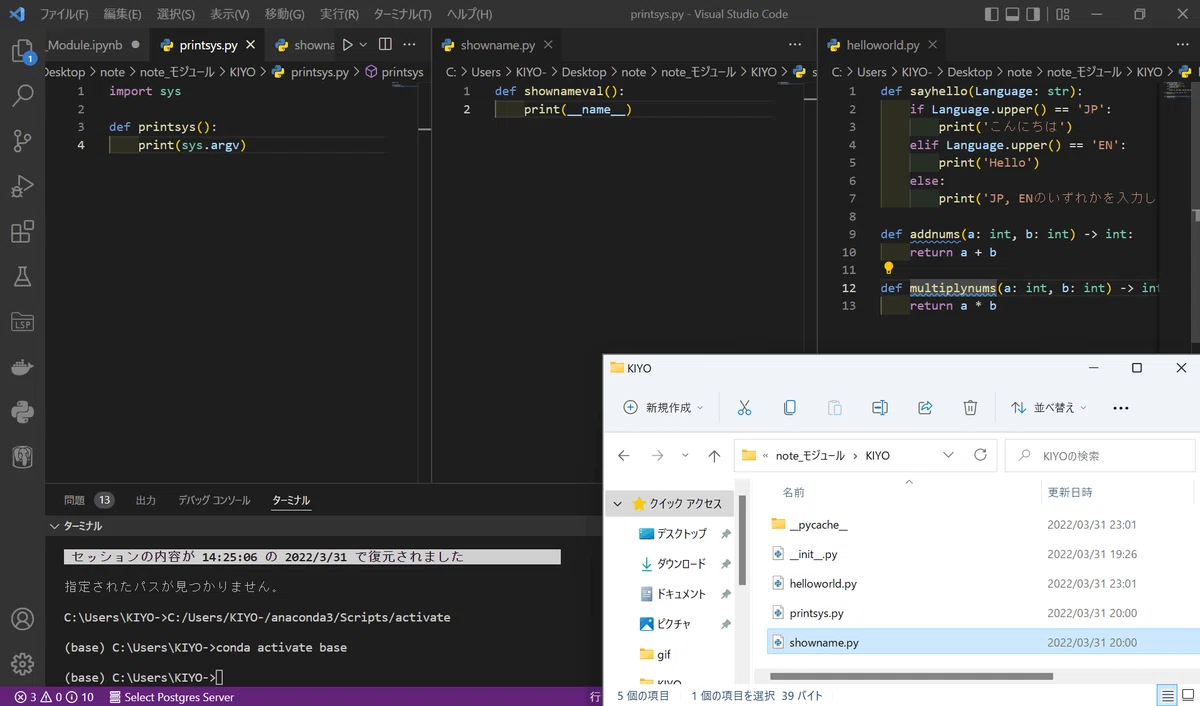Open the Manage gear in activity bar
Screen dimensions: 1200x706
(22, 664)
